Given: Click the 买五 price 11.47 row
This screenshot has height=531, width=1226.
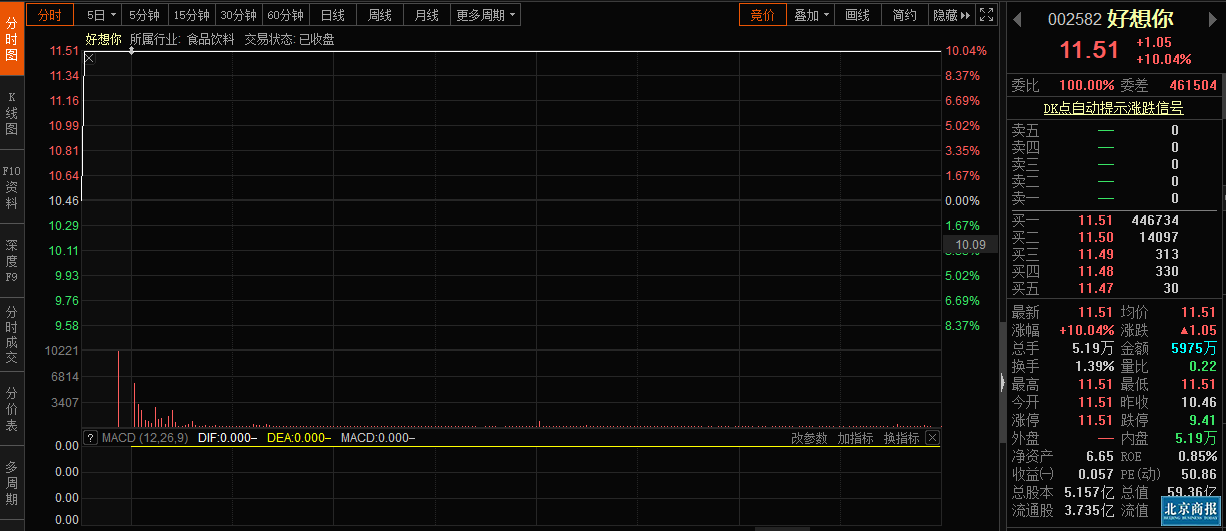Looking at the screenshot, I should [x=1113, y=288].
